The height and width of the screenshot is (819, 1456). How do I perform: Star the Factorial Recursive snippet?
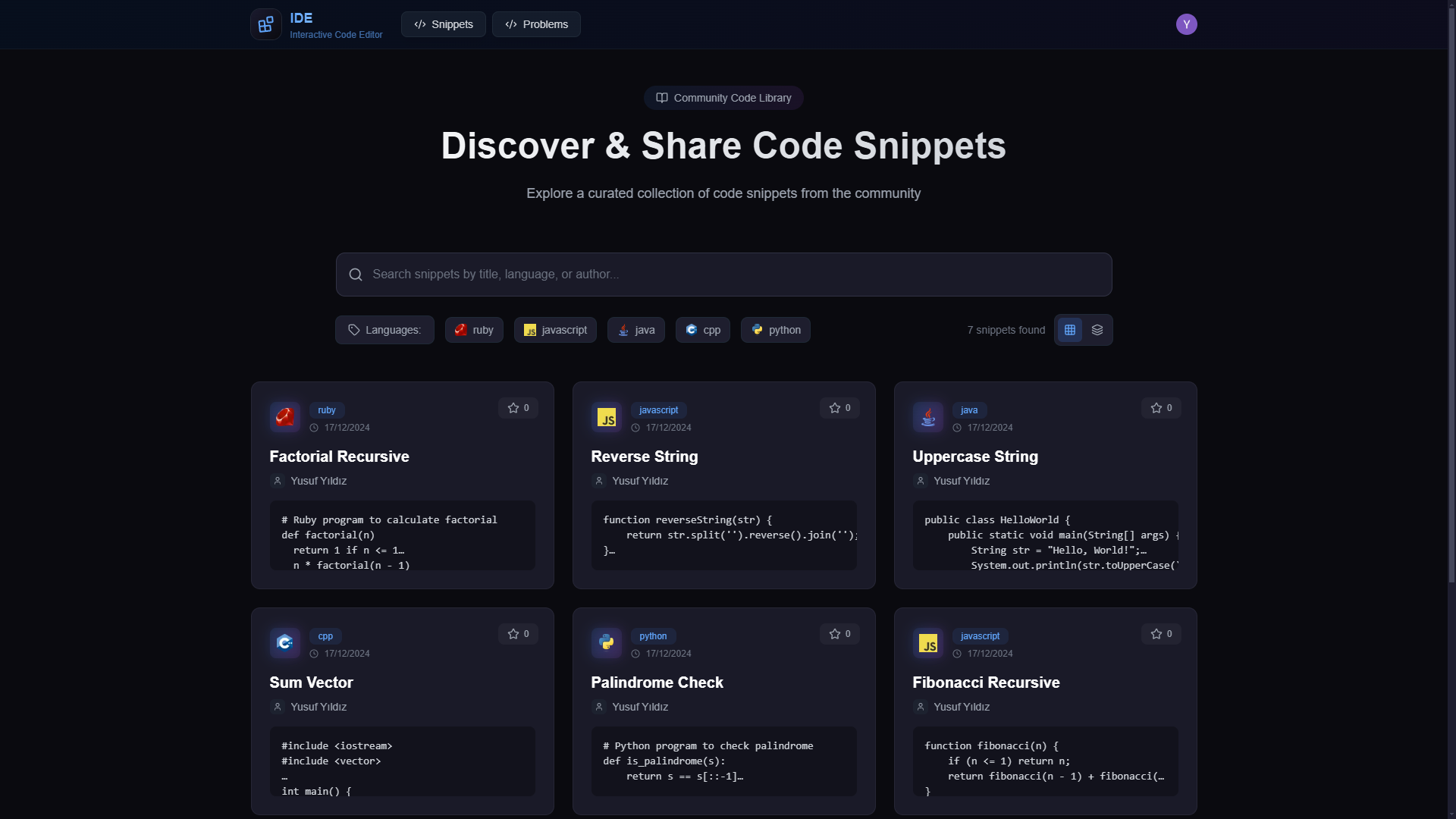pos(518,408)
